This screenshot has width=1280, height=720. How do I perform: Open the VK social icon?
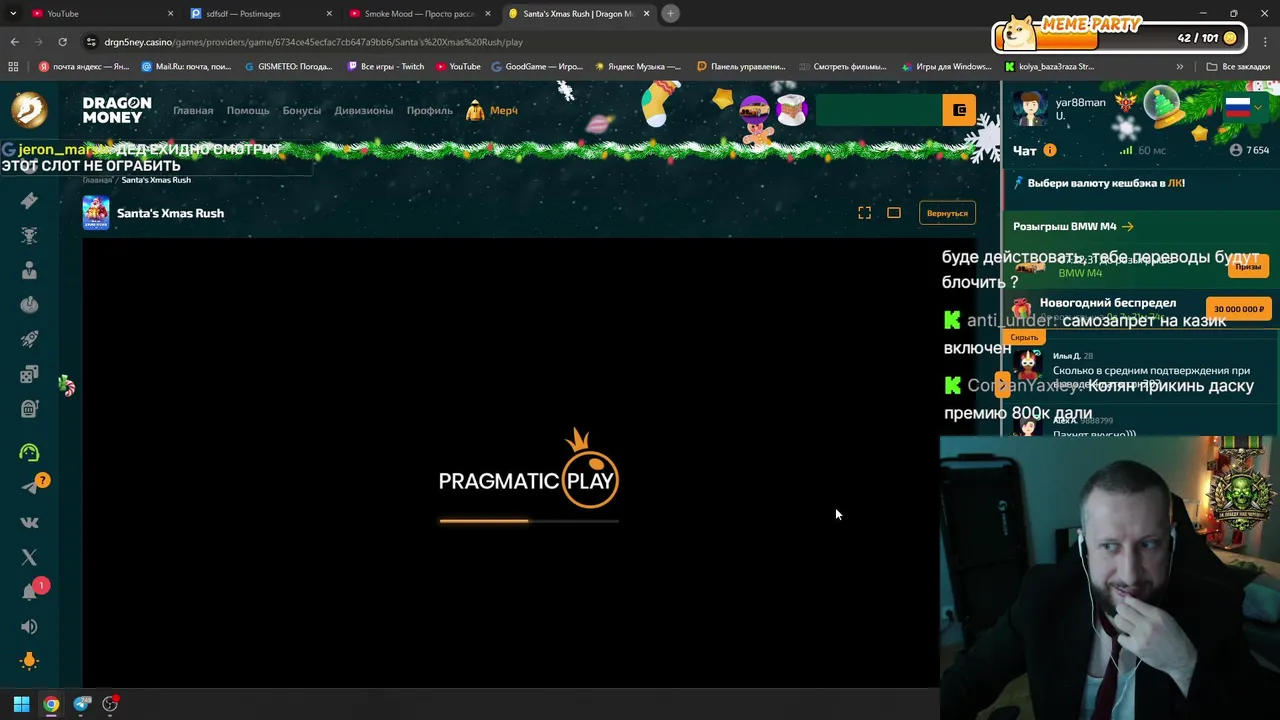(29, 522)
